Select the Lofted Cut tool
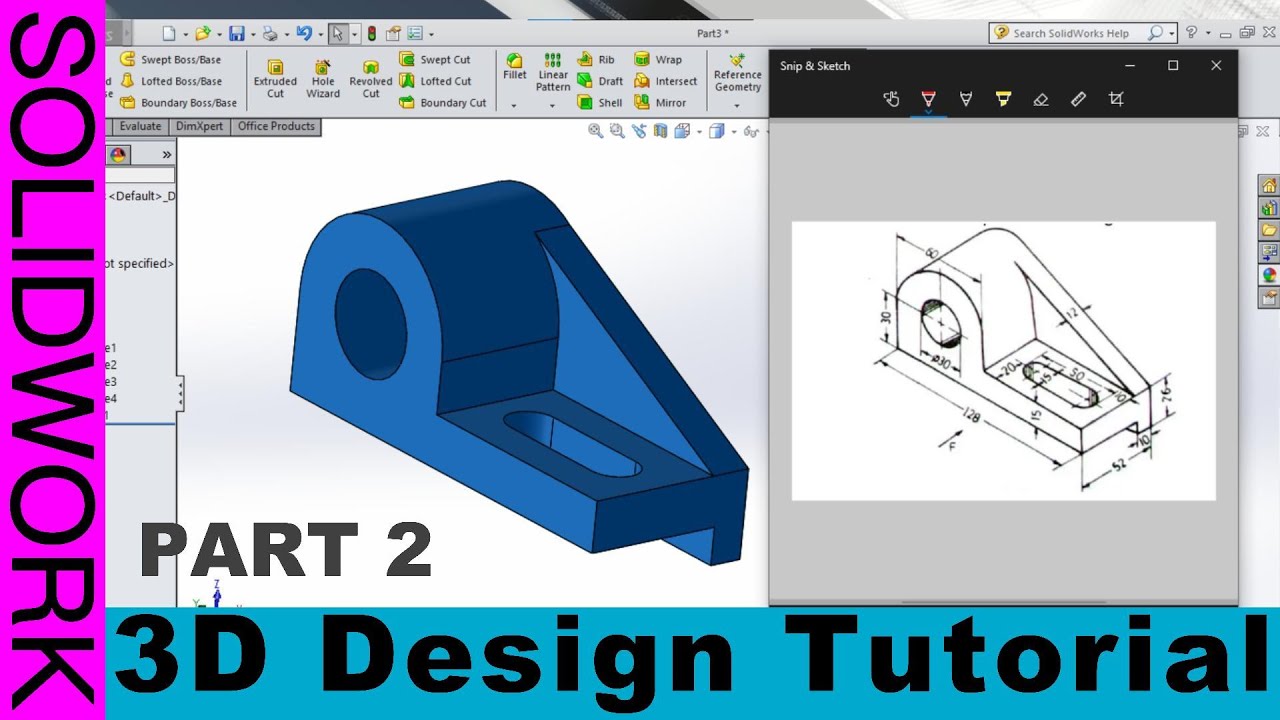Image resolution: width=1280 pixels, height=720 pixels. click(435, 81)
